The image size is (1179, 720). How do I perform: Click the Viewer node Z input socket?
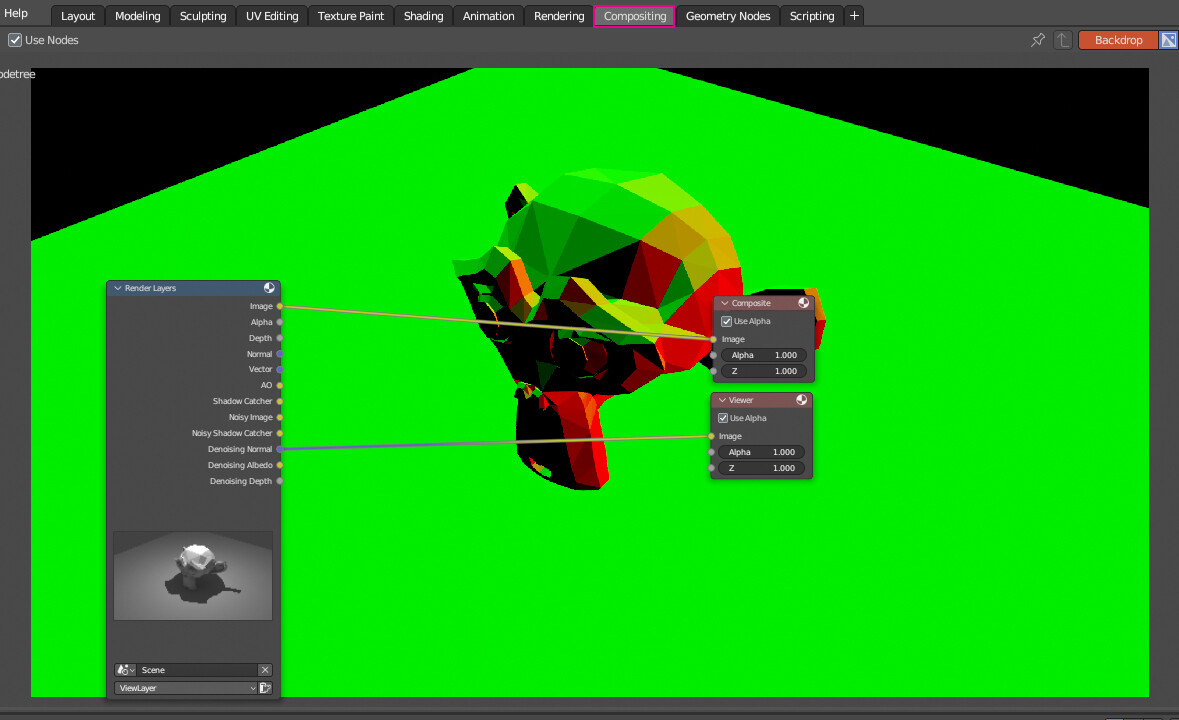711,467
